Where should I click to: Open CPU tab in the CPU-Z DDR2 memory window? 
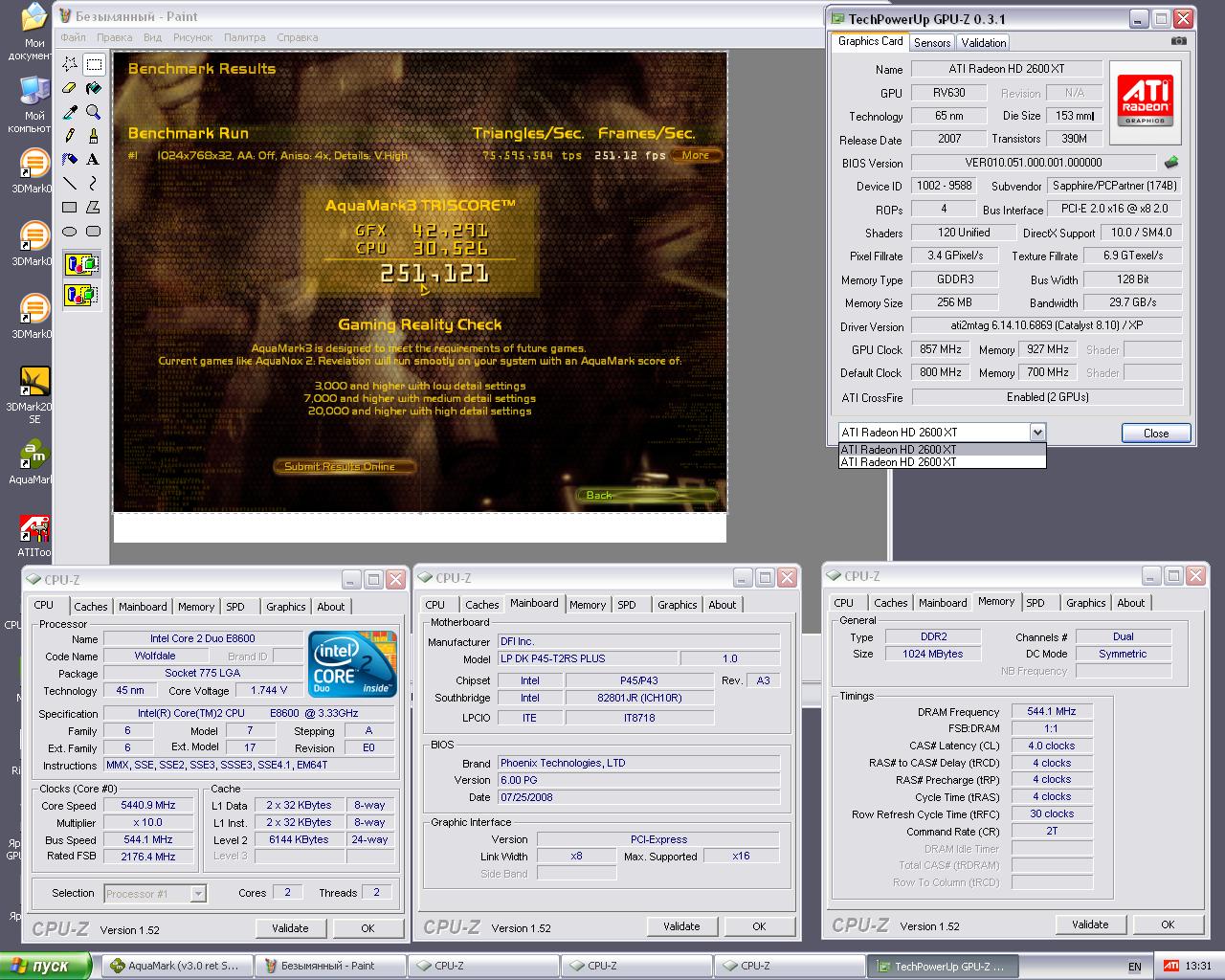tap(844, 603)
